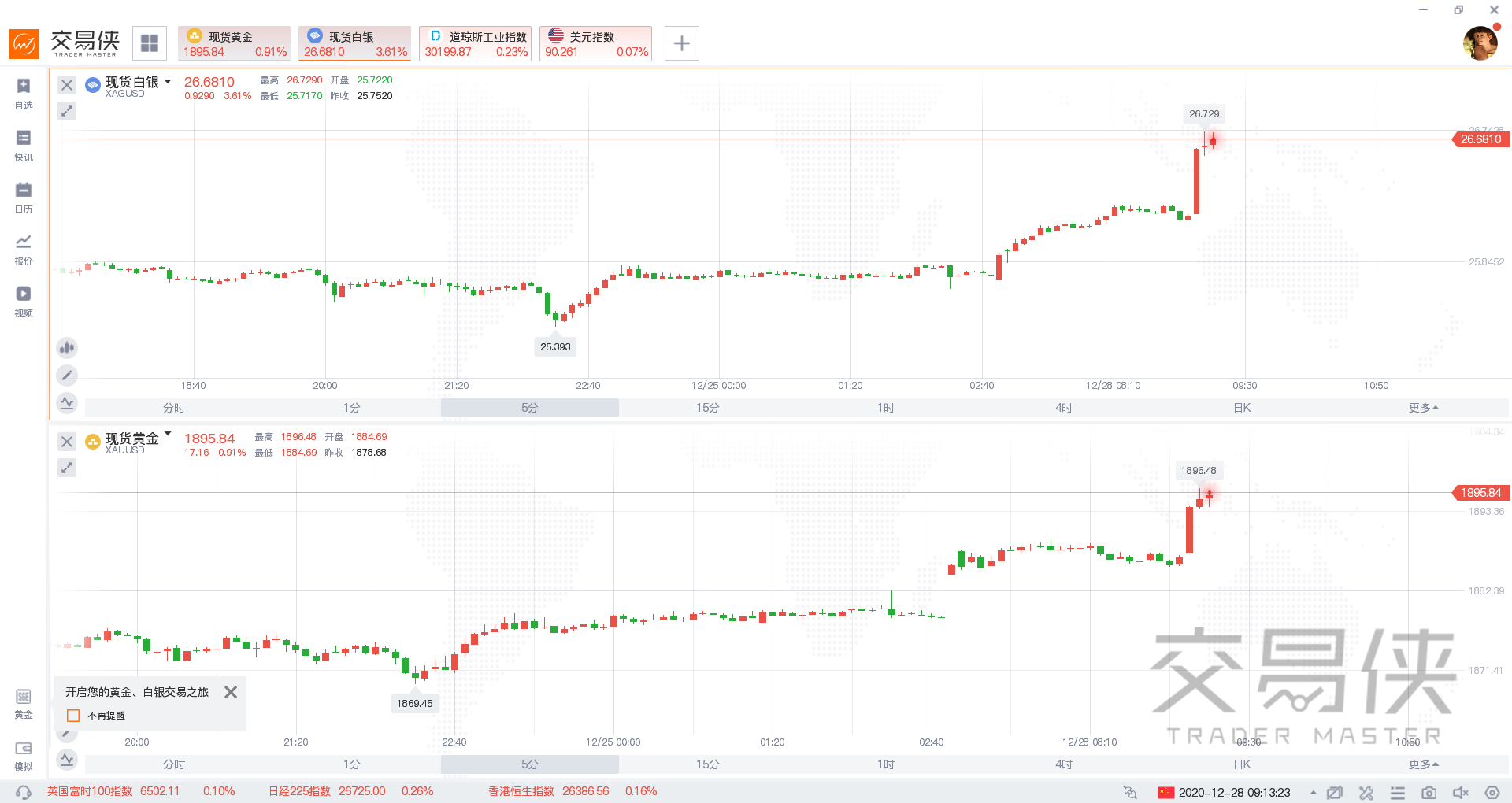Click the 25.393 low marker on silver chart
This screenshot has height=803, width=1512.
coord(555,346)
